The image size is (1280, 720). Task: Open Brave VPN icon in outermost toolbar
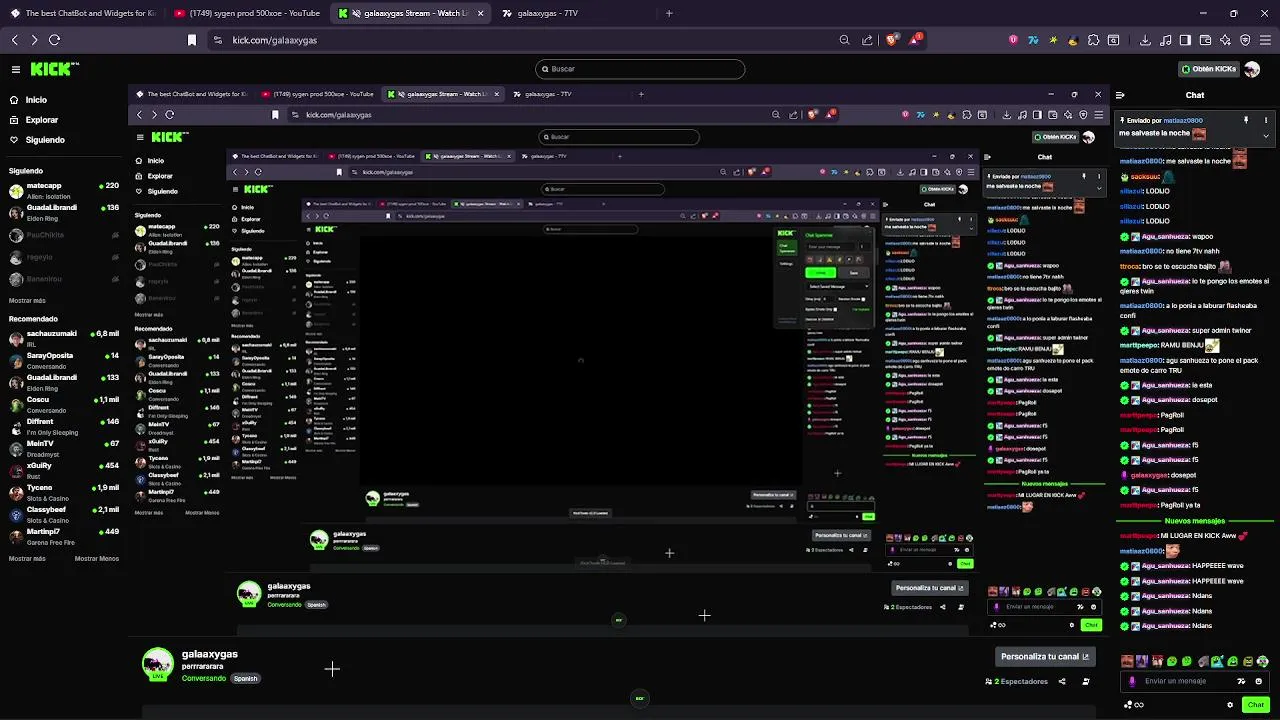1245,40
